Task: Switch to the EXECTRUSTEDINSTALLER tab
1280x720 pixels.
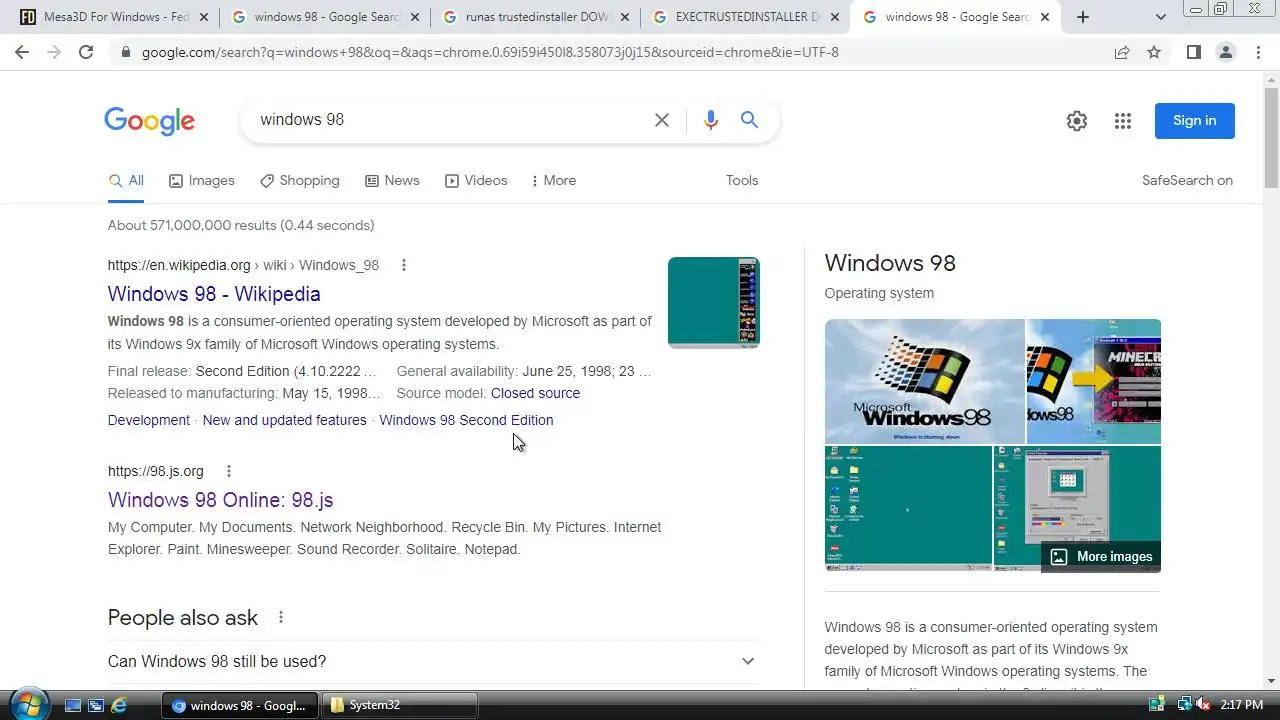Action: pos(746,17)
